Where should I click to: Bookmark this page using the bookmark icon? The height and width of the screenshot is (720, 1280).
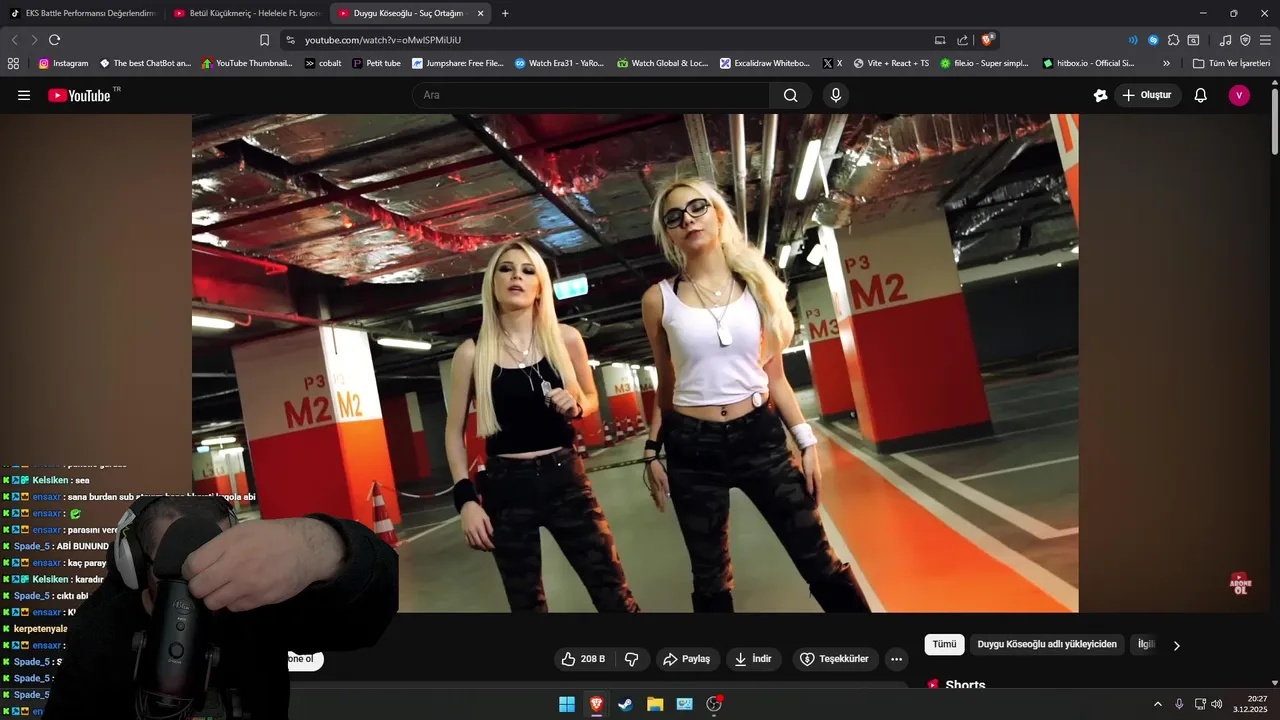[x=264, y=40]
